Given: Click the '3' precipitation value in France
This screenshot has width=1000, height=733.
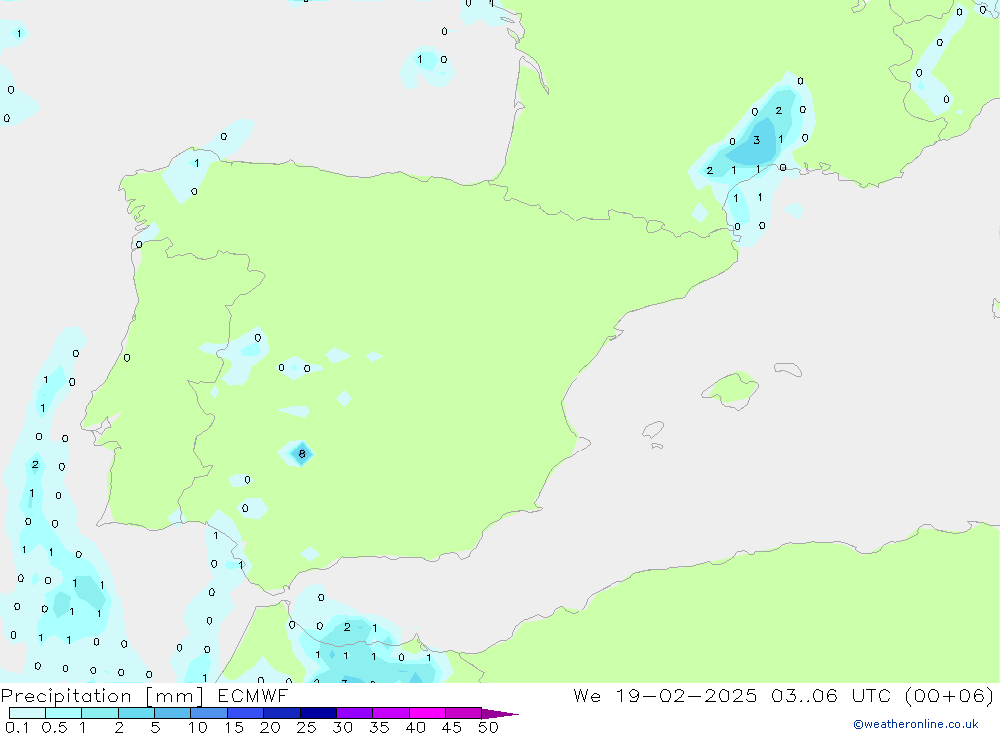Looking at the screenshot, I should tap(756, 140).
